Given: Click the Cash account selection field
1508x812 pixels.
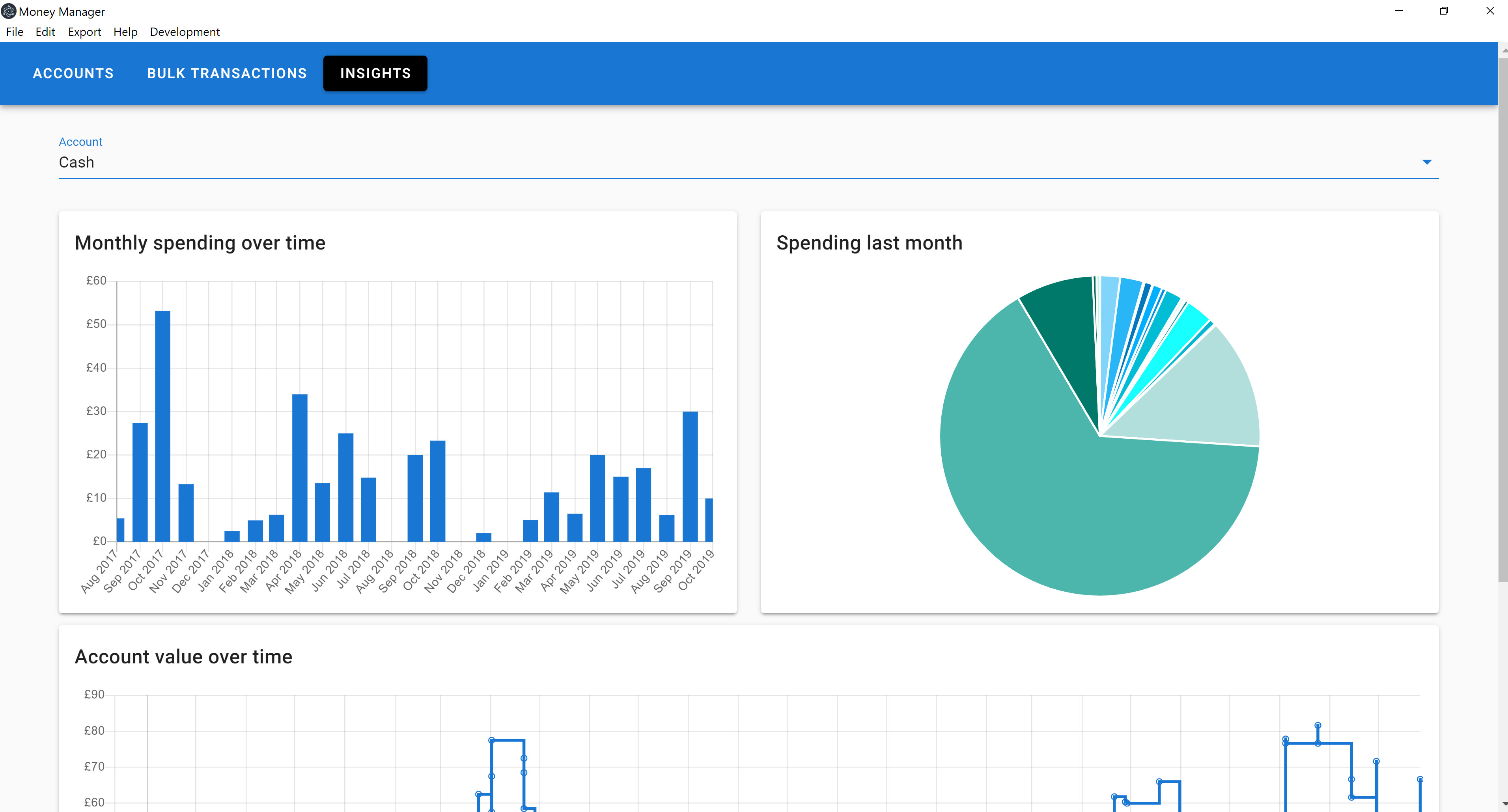Looking at the screenshot, I should point(748,162).
